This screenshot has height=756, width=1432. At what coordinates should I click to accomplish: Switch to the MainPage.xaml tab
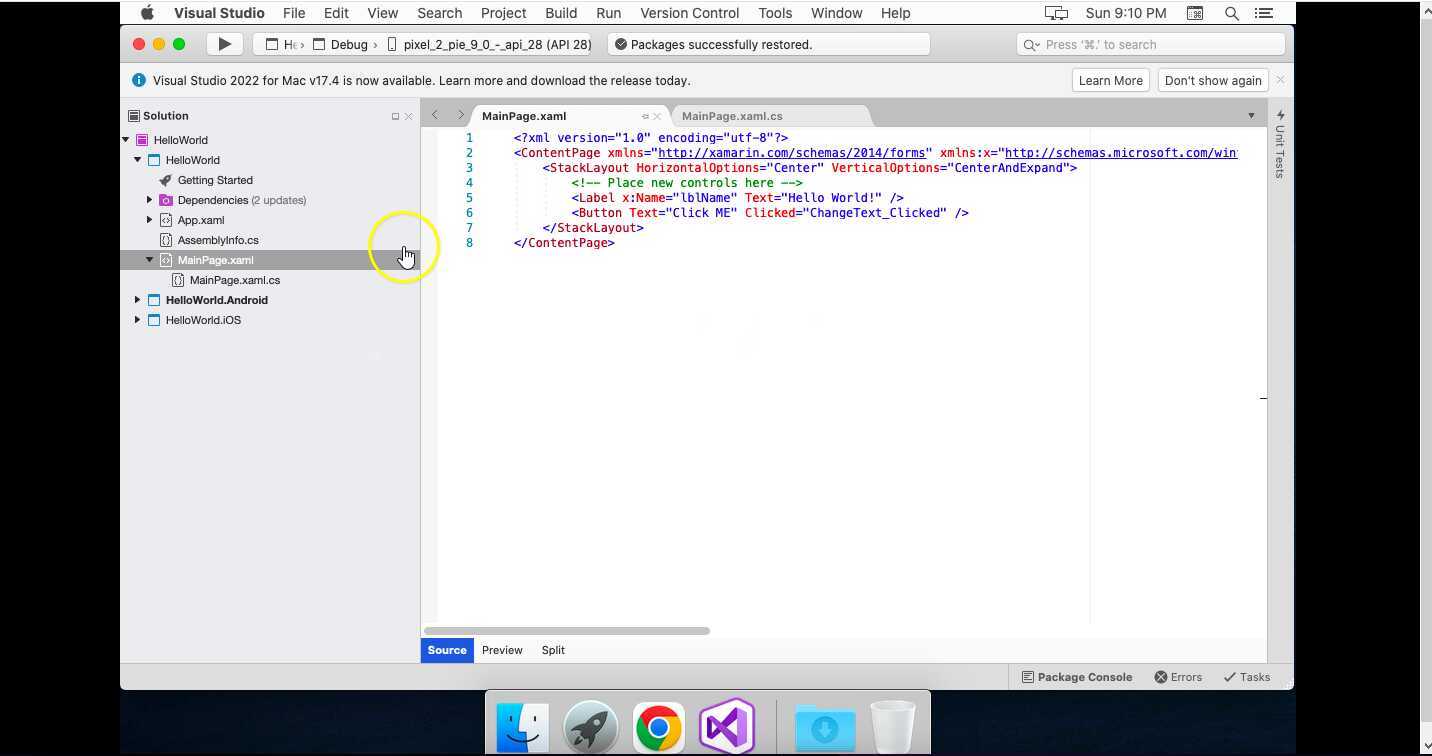(524, 116)
